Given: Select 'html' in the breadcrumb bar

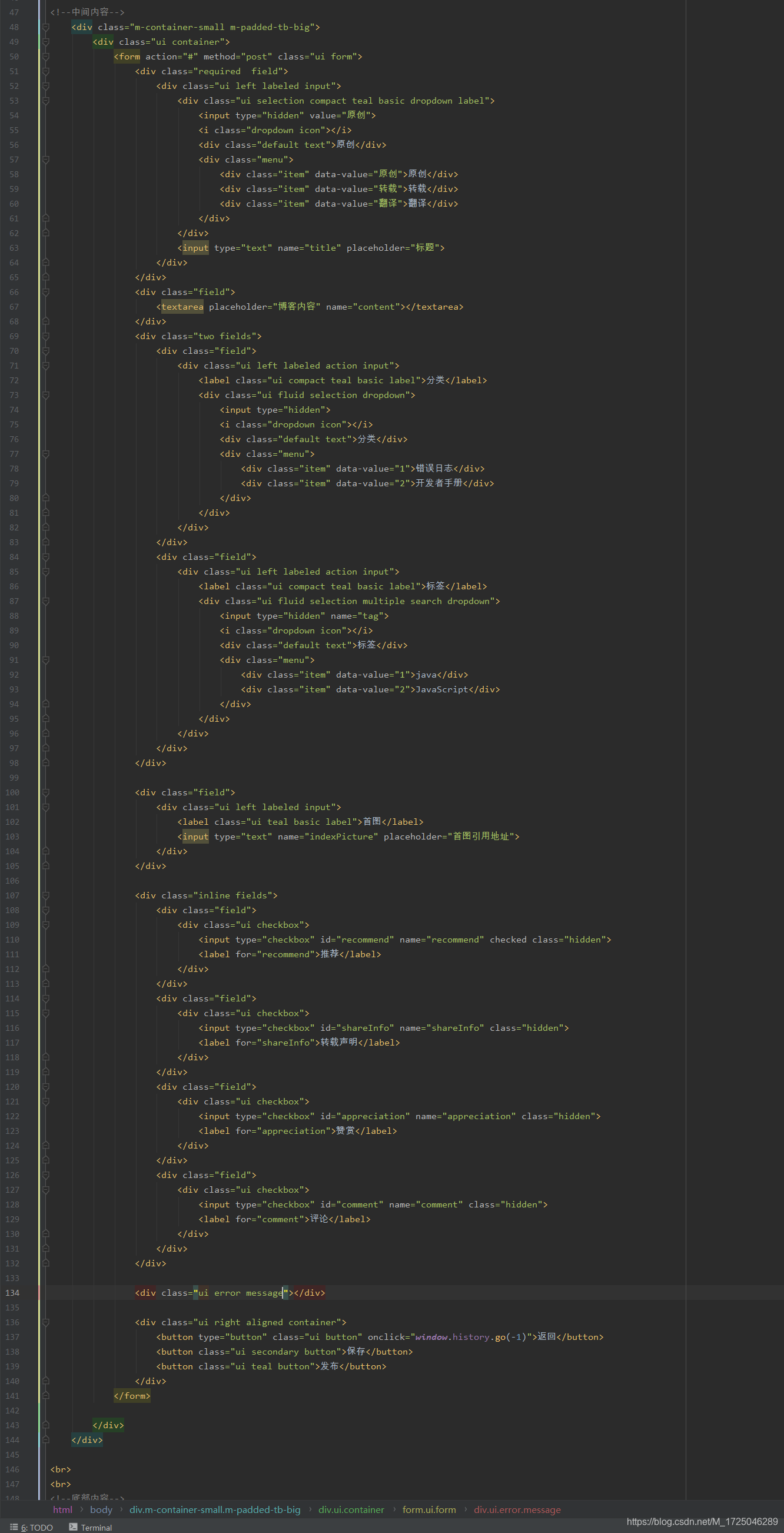Looking at the screenshot, I should (x=62, y=1510).
